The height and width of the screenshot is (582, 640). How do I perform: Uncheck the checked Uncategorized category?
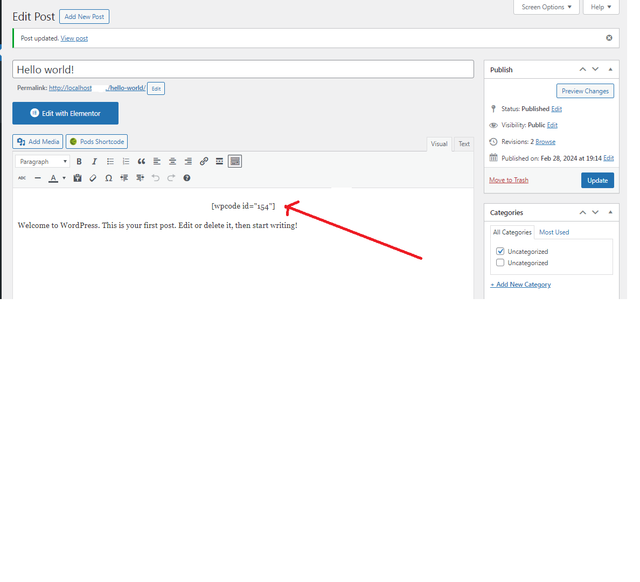coord(500,251)
